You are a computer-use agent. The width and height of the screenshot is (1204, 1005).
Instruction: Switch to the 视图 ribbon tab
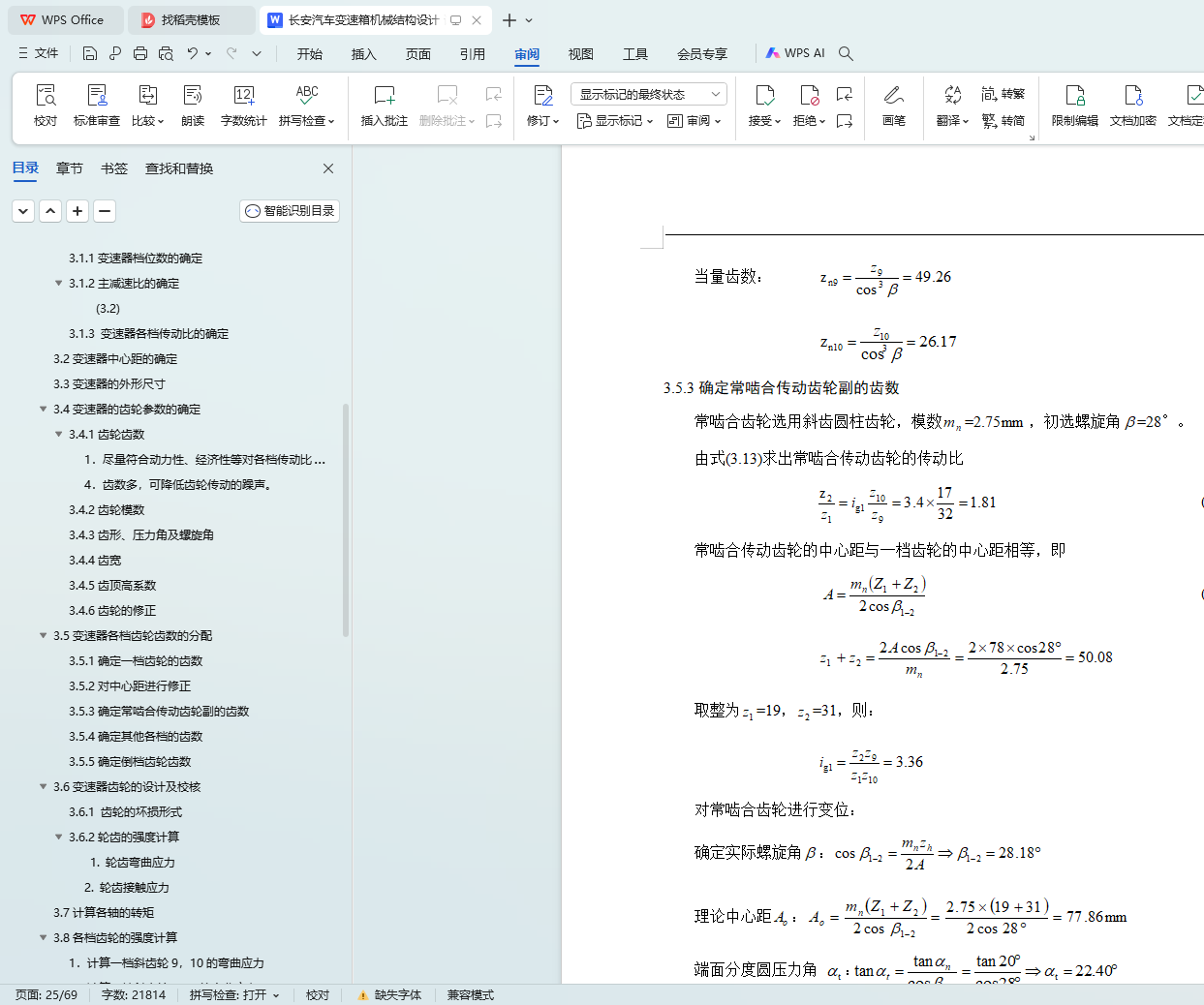581,54
